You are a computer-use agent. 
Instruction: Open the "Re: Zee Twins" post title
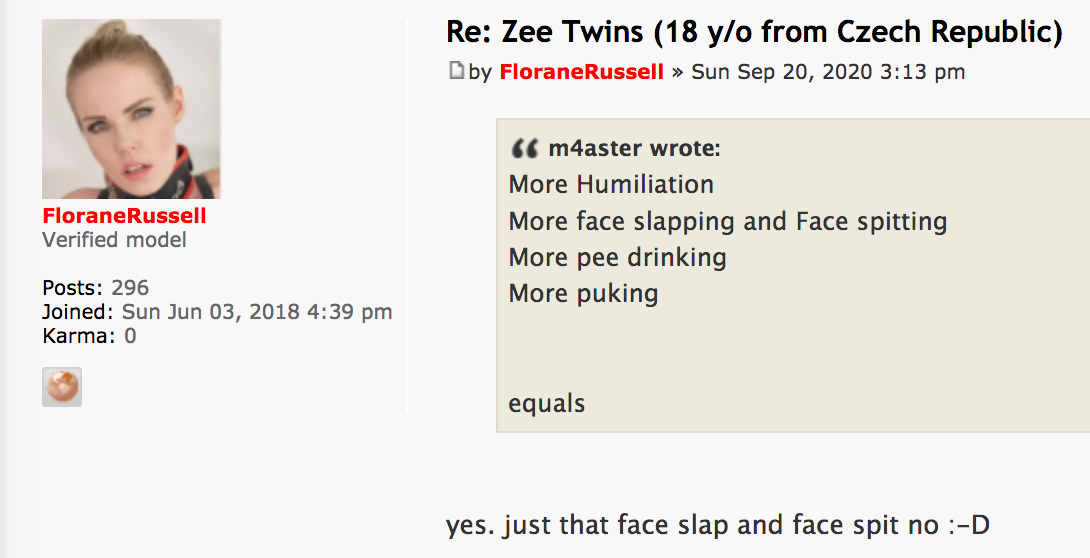[x=754, y=32]
